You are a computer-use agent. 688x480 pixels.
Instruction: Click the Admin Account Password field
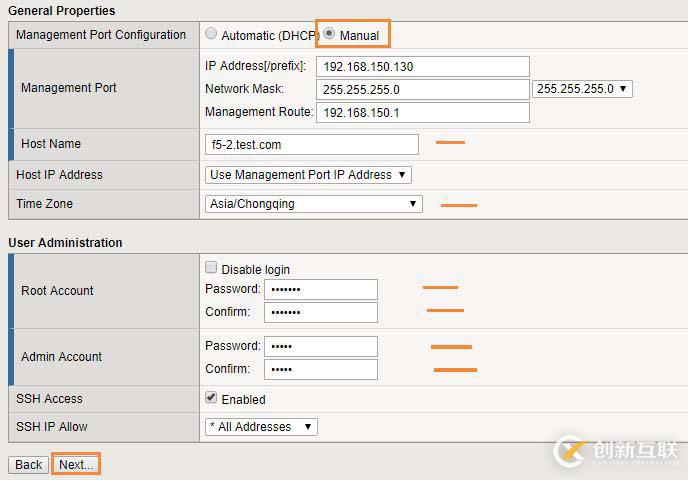320,346
